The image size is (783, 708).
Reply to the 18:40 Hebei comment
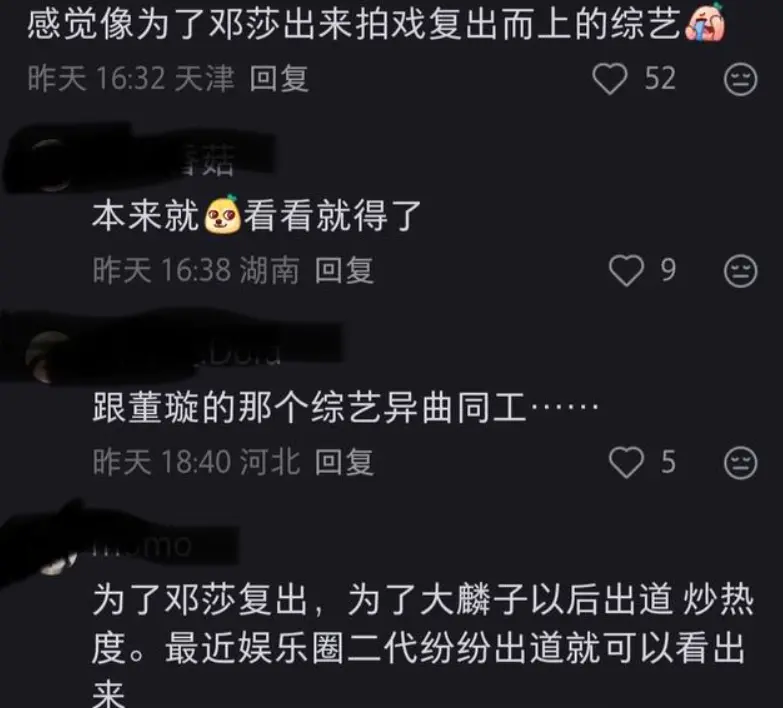[344, 462]
